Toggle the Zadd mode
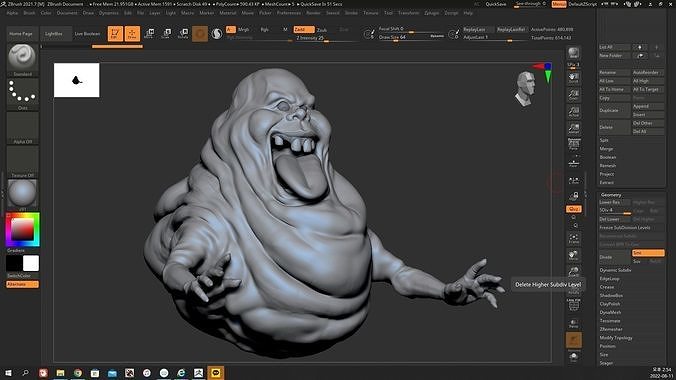This screenshot has height=380, width=676. point(304,29)
